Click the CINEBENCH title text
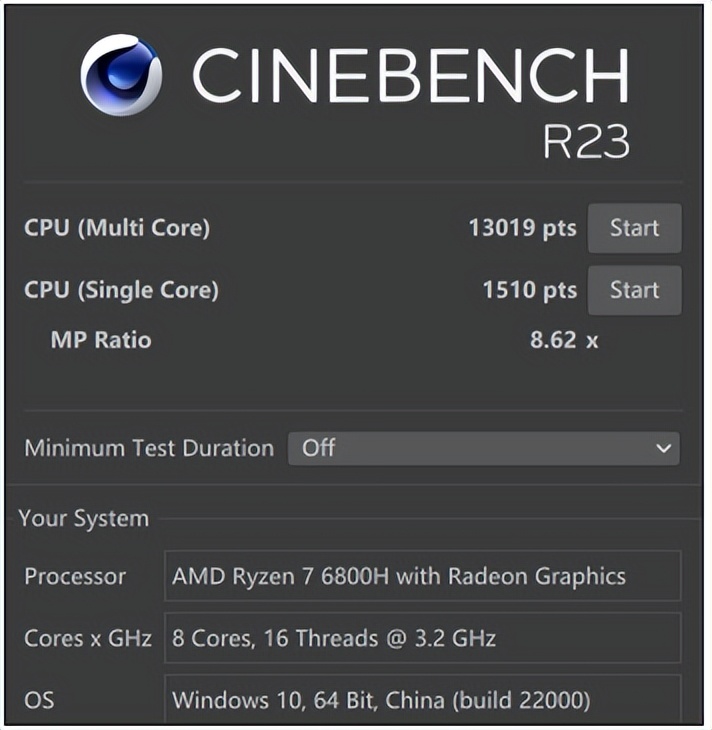Image resolution: width=712 pixels, height=730 pixels. pyautogui.click(x=410, y=76)
